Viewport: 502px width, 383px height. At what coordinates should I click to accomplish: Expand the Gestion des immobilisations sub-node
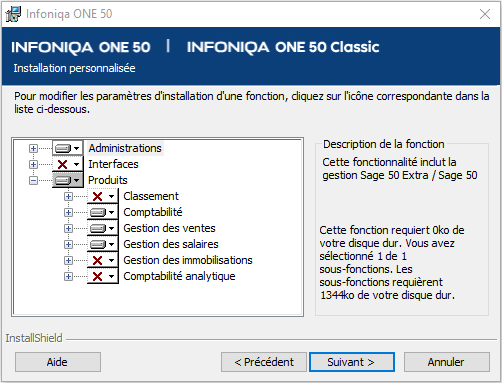[68, 260]
